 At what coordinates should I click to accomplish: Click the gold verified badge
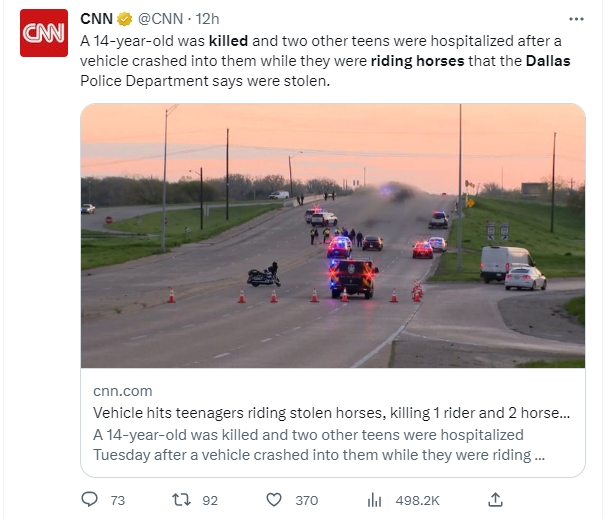coord(123,18)
